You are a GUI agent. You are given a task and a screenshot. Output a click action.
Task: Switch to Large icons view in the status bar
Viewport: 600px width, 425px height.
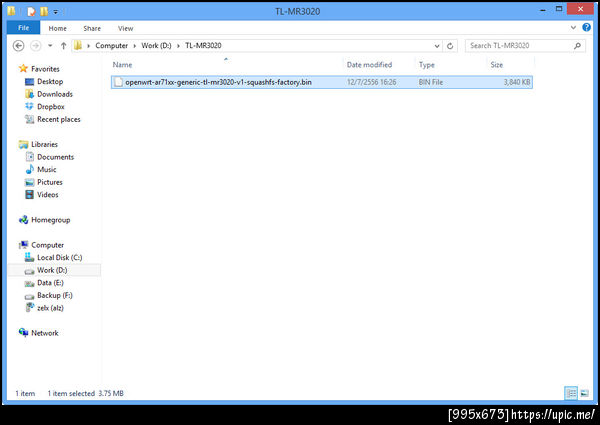(x=584, y=393)
